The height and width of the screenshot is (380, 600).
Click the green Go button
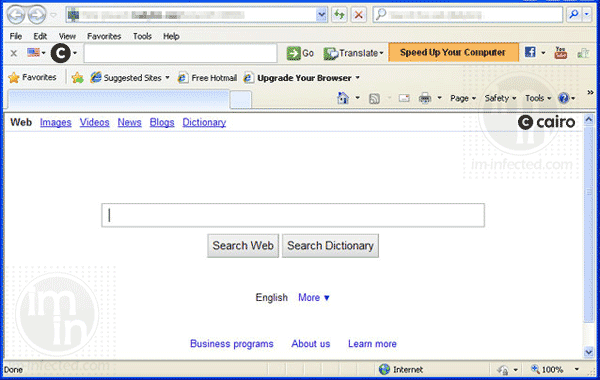click(300, 53)
